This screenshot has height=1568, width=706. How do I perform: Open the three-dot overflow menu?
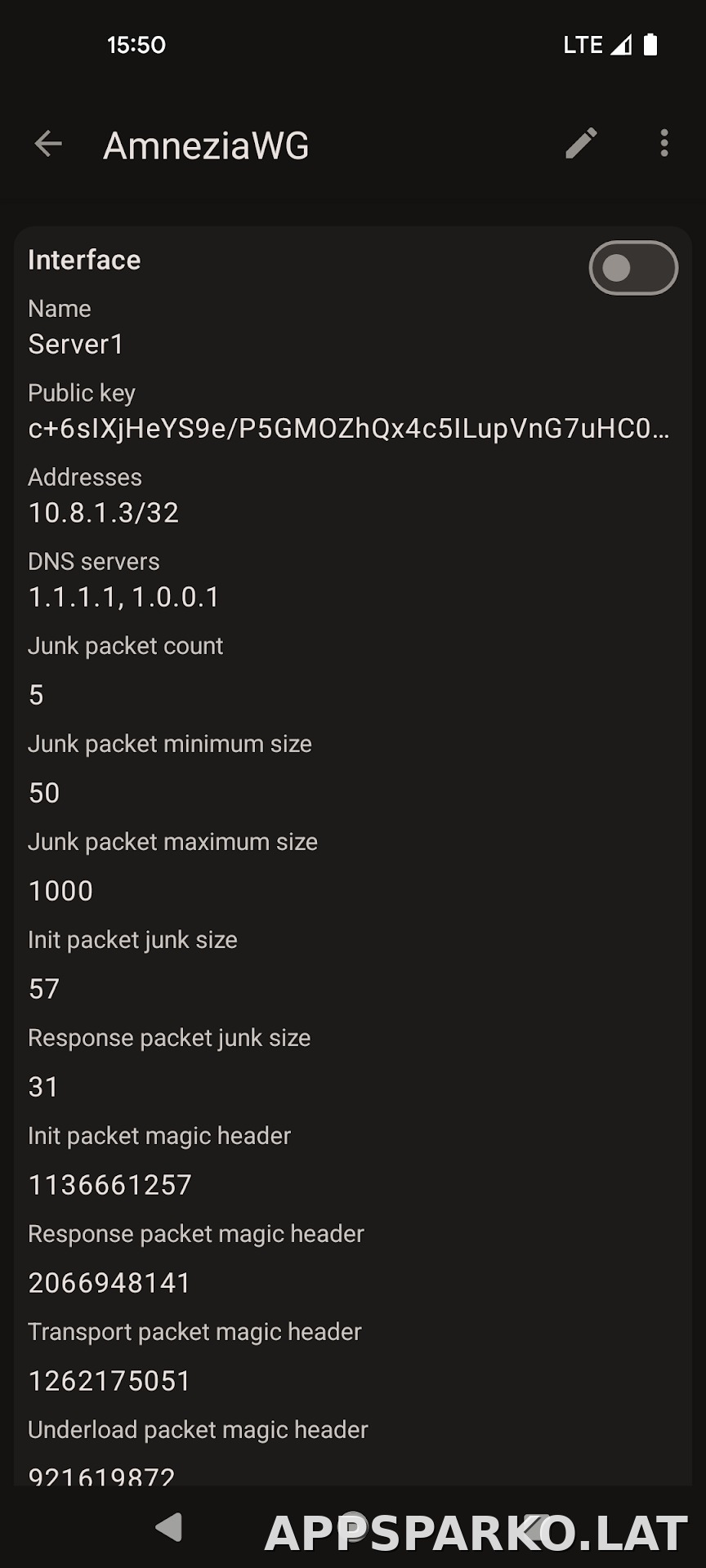click(x=664, y=144)
